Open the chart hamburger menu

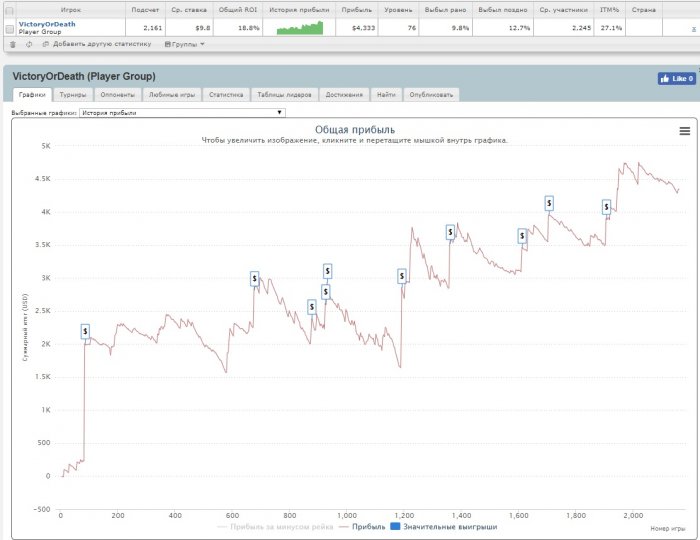pyautogui.click(x=684, y=131)
